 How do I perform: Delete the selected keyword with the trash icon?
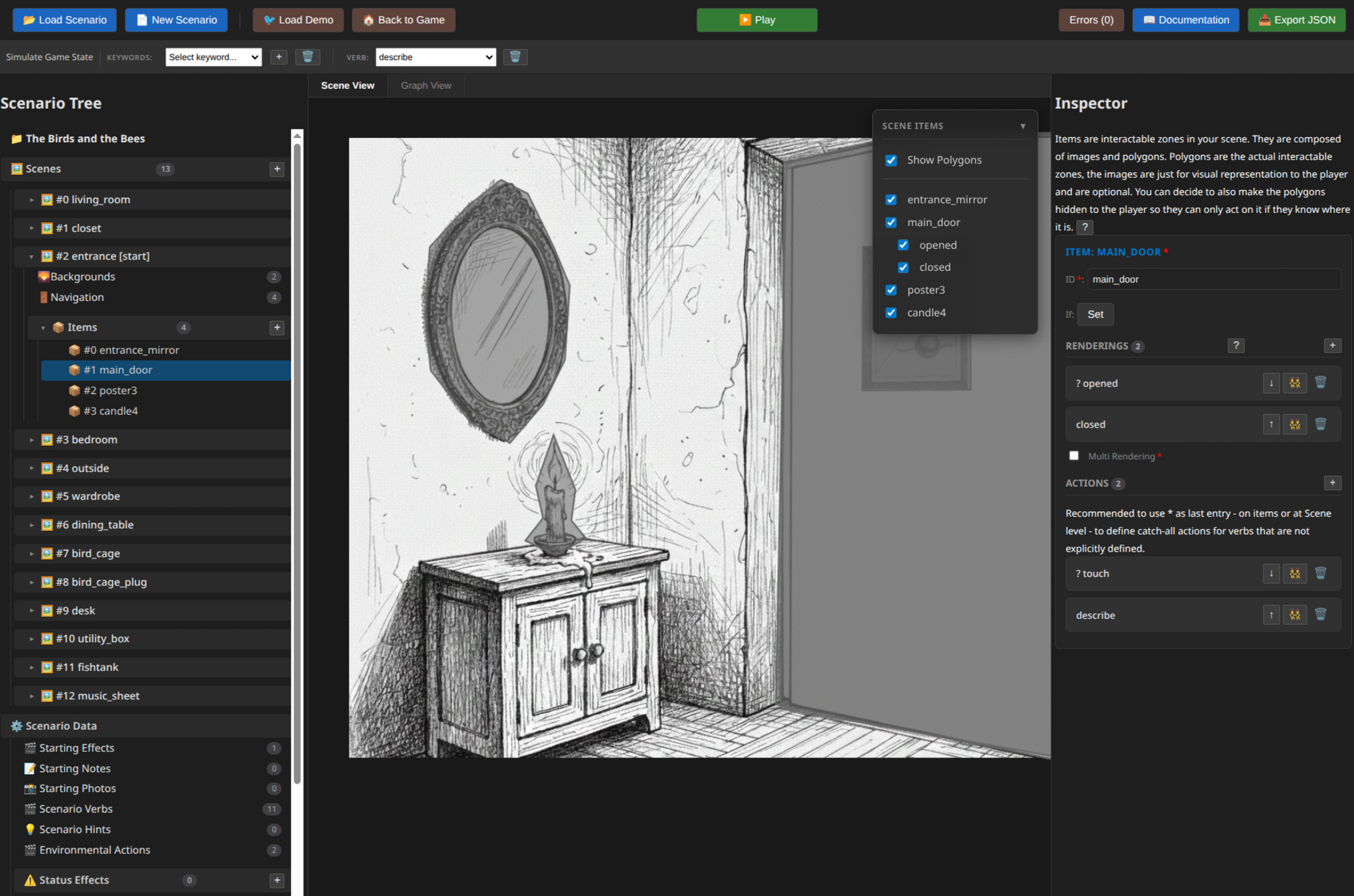point(308,57)
